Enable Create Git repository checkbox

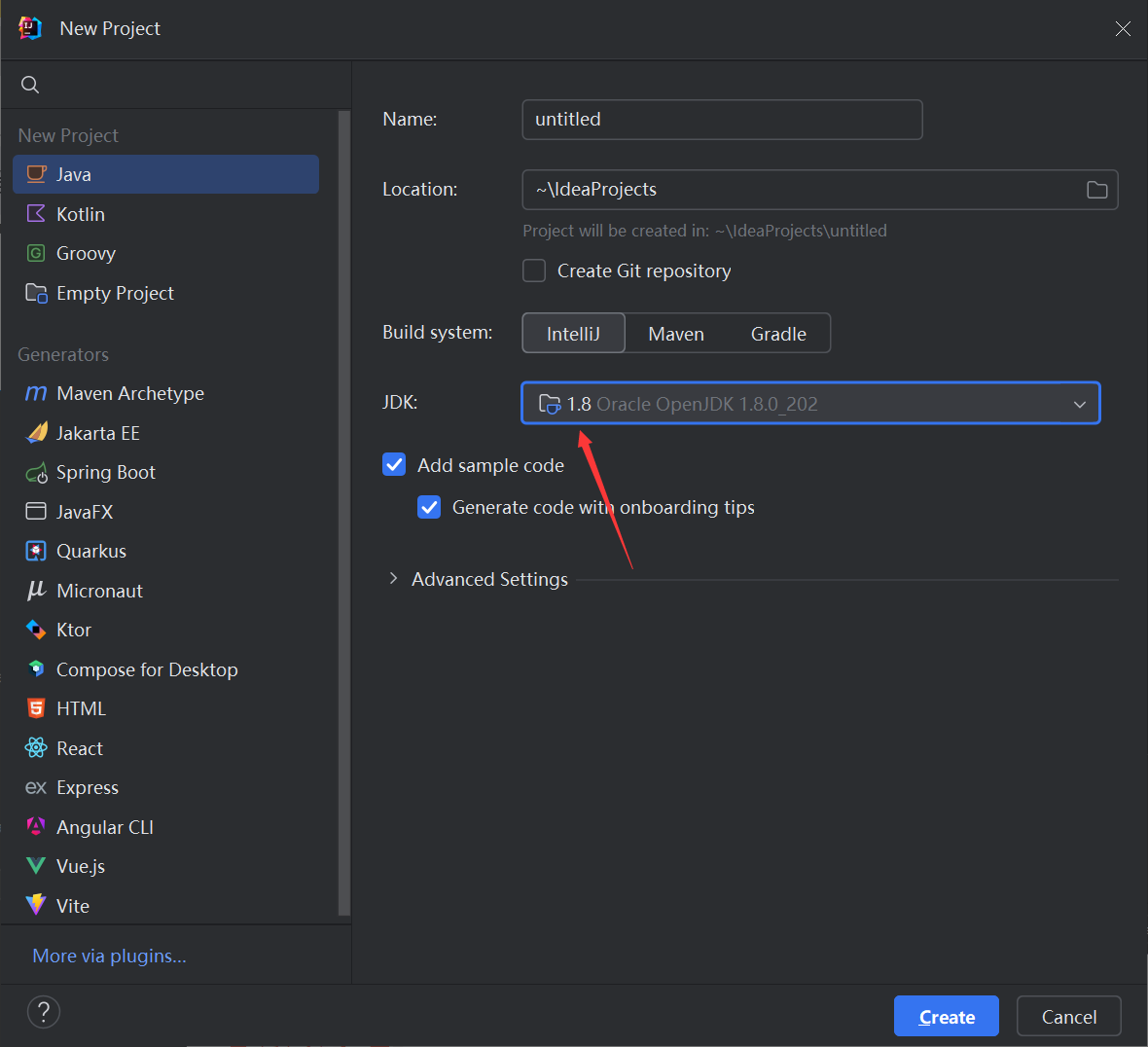pos(534,271)
